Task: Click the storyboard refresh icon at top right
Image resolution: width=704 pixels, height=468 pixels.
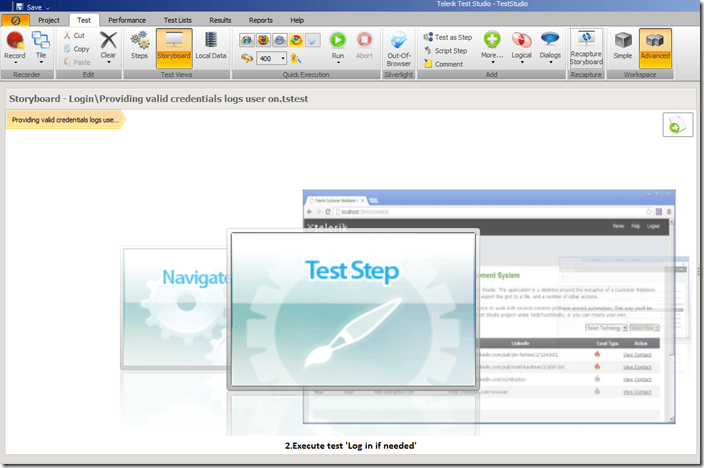Action: 678,125
